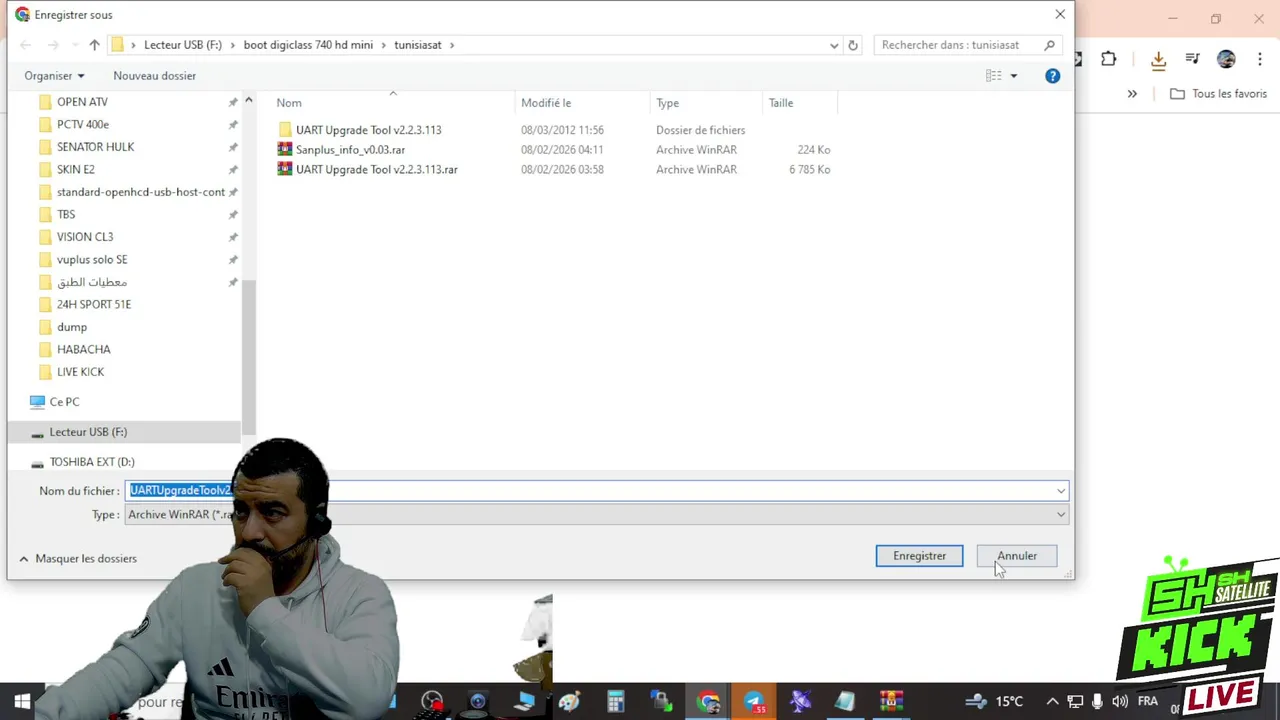Open SENATOR HULK folder in sidebar

tap(95, 147)
